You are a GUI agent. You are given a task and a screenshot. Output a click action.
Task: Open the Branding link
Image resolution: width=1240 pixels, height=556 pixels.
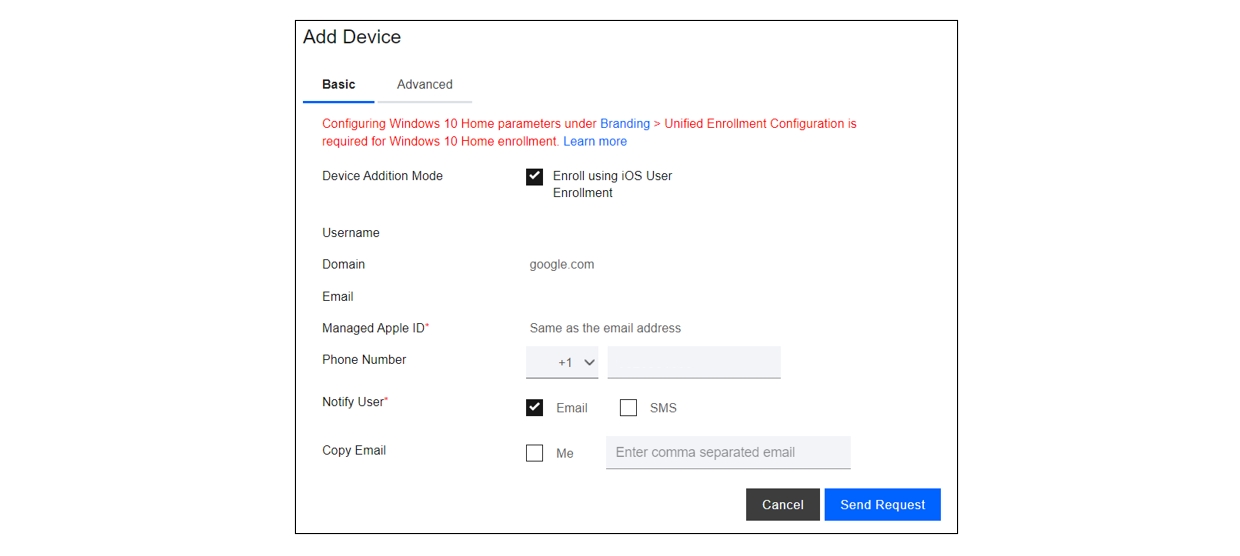pyautogui.click(x=625, y=124)
